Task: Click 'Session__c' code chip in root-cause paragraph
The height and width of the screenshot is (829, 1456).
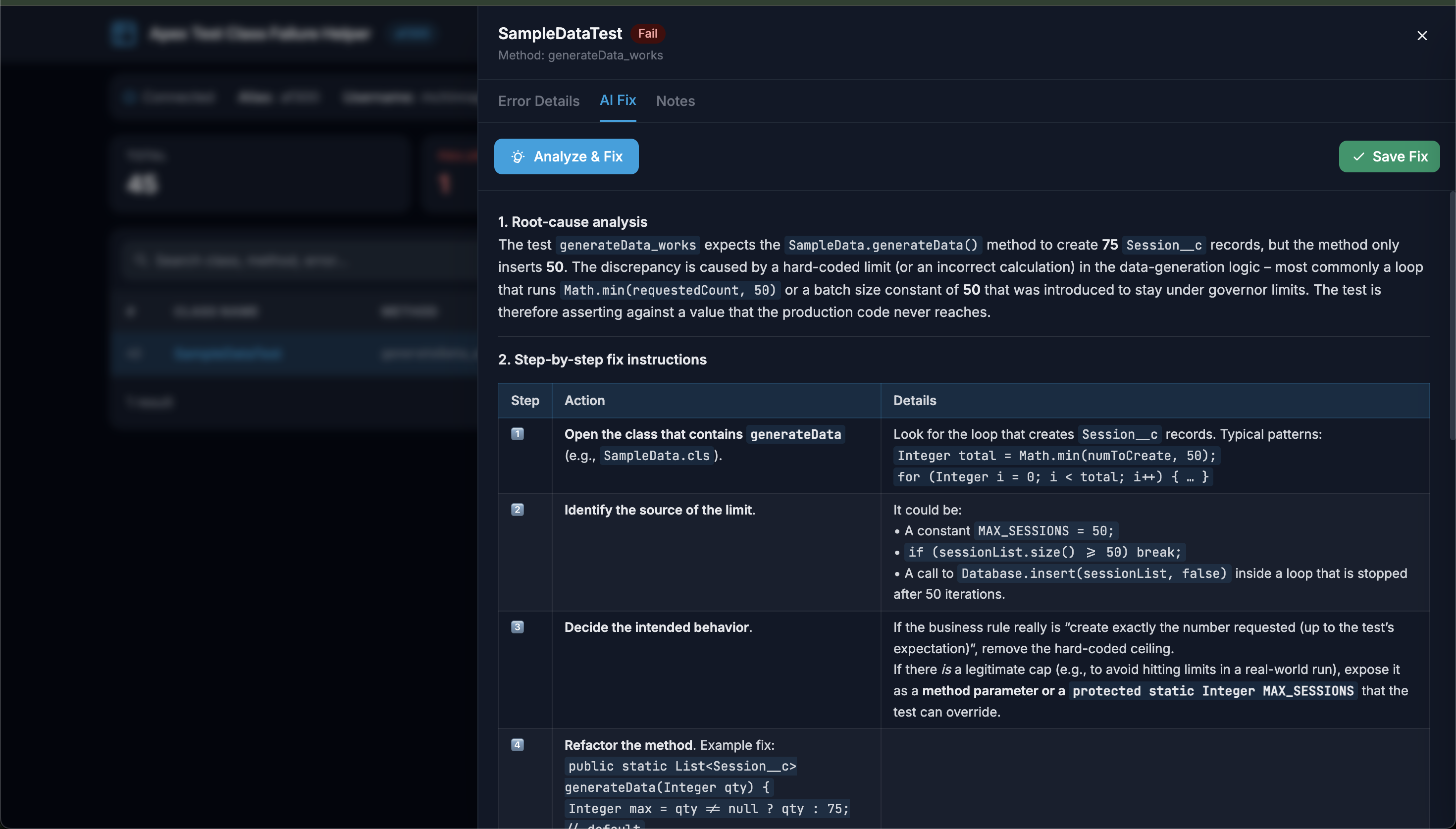Action: pos(1164,245)
